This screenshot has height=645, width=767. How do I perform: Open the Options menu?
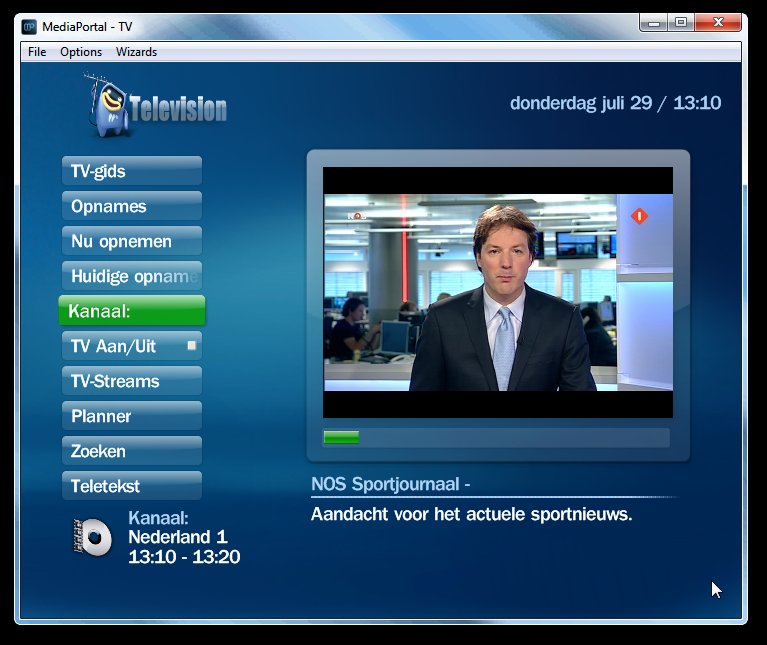click(81, 52)
